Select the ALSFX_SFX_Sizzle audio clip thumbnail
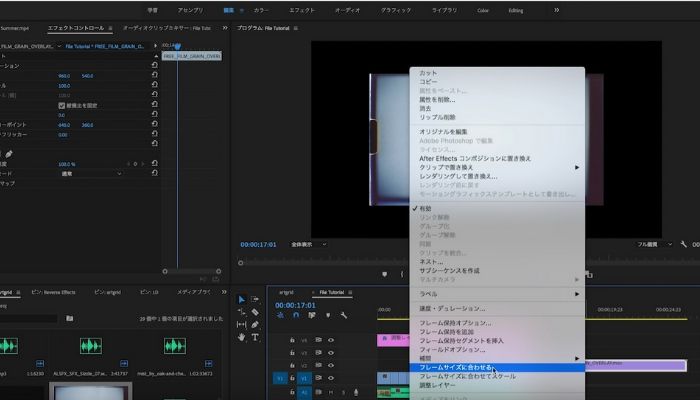 [91, 346]
